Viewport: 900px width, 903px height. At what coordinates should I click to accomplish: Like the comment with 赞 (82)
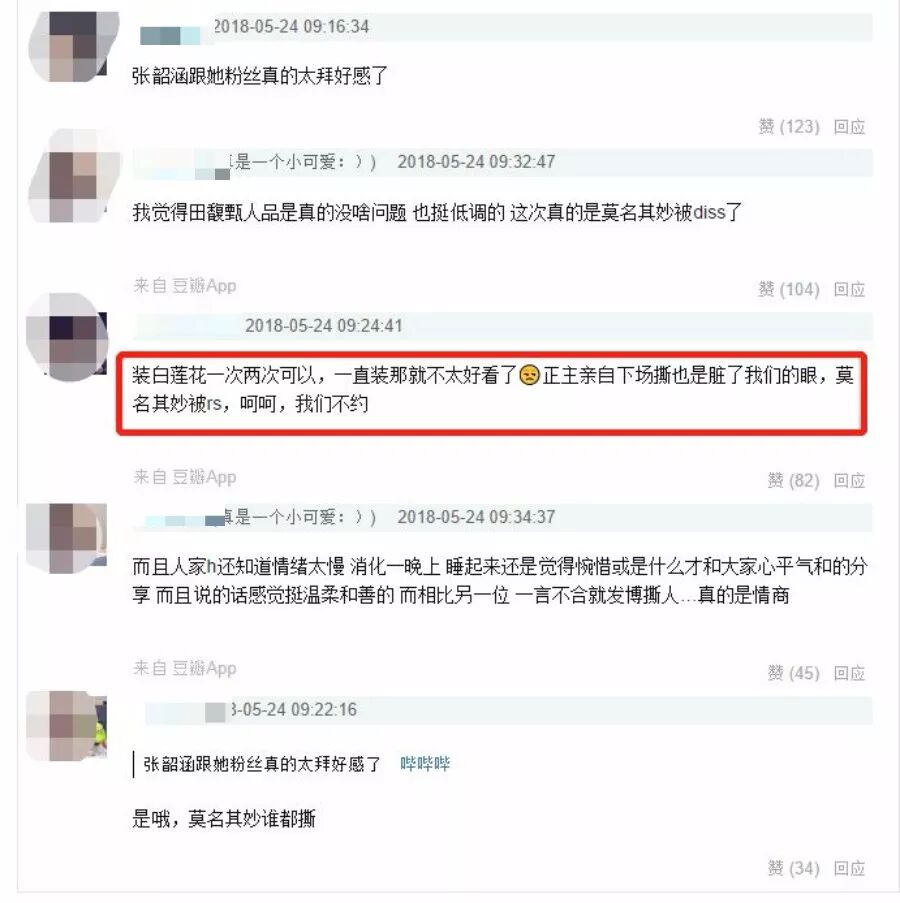click(x=793, y=480)
